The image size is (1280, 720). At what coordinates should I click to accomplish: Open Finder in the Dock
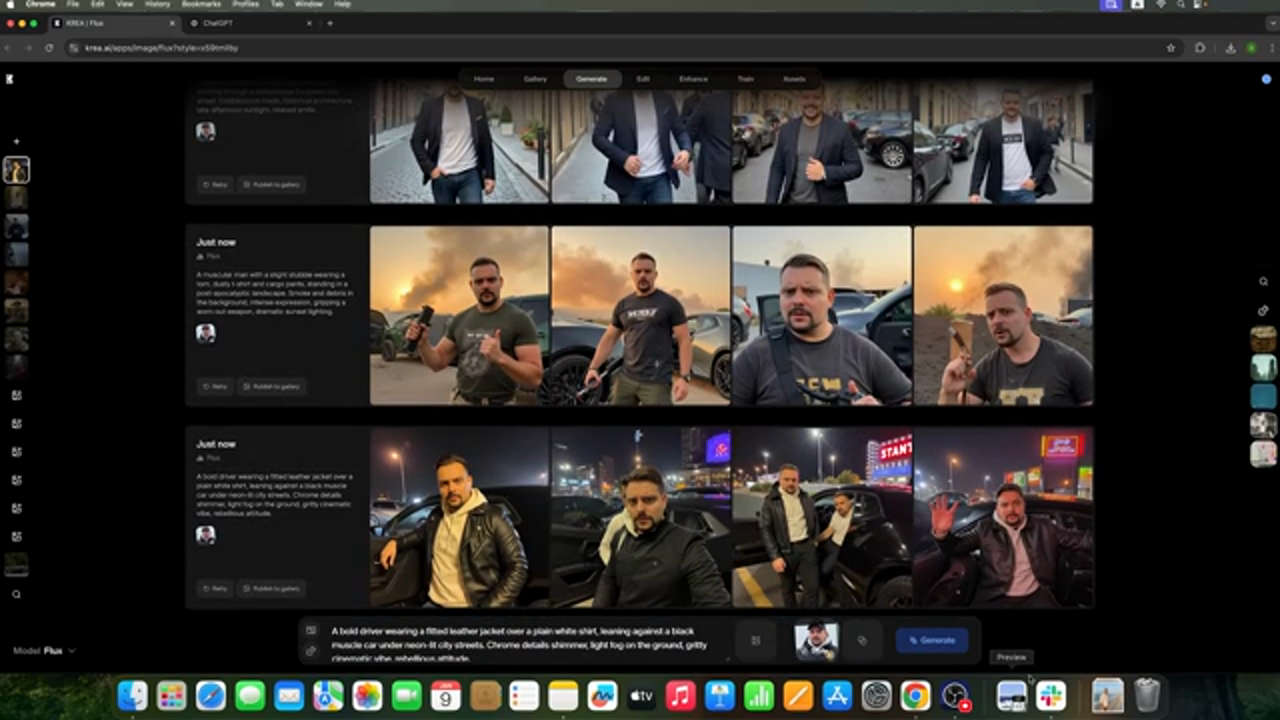(133, 695)
